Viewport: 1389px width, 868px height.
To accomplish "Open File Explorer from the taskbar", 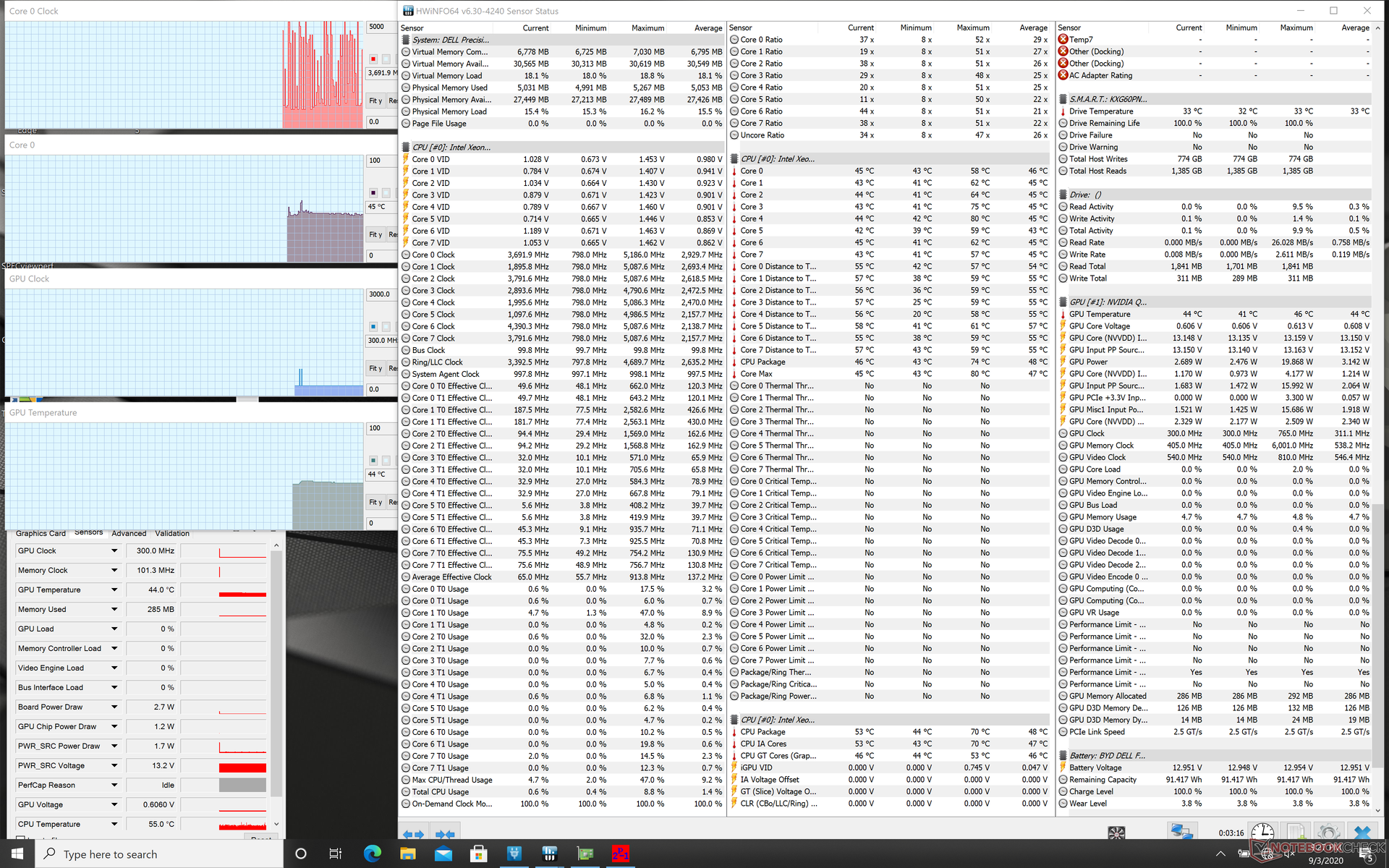I will 408,854.
